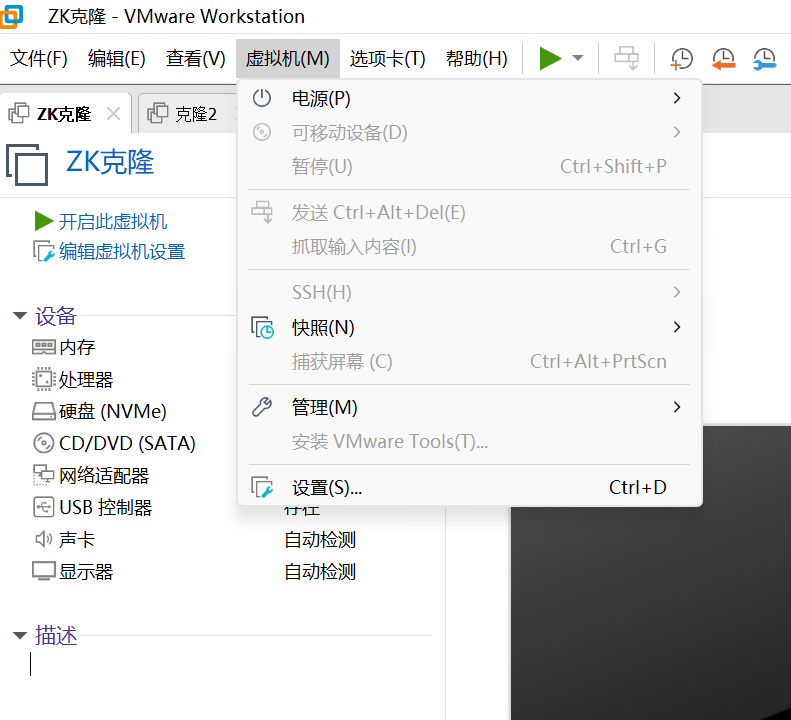This screenshot has width=791, height=720.
Task: Close the open 虚拟机(M) menu
Action: click(288, 59)
